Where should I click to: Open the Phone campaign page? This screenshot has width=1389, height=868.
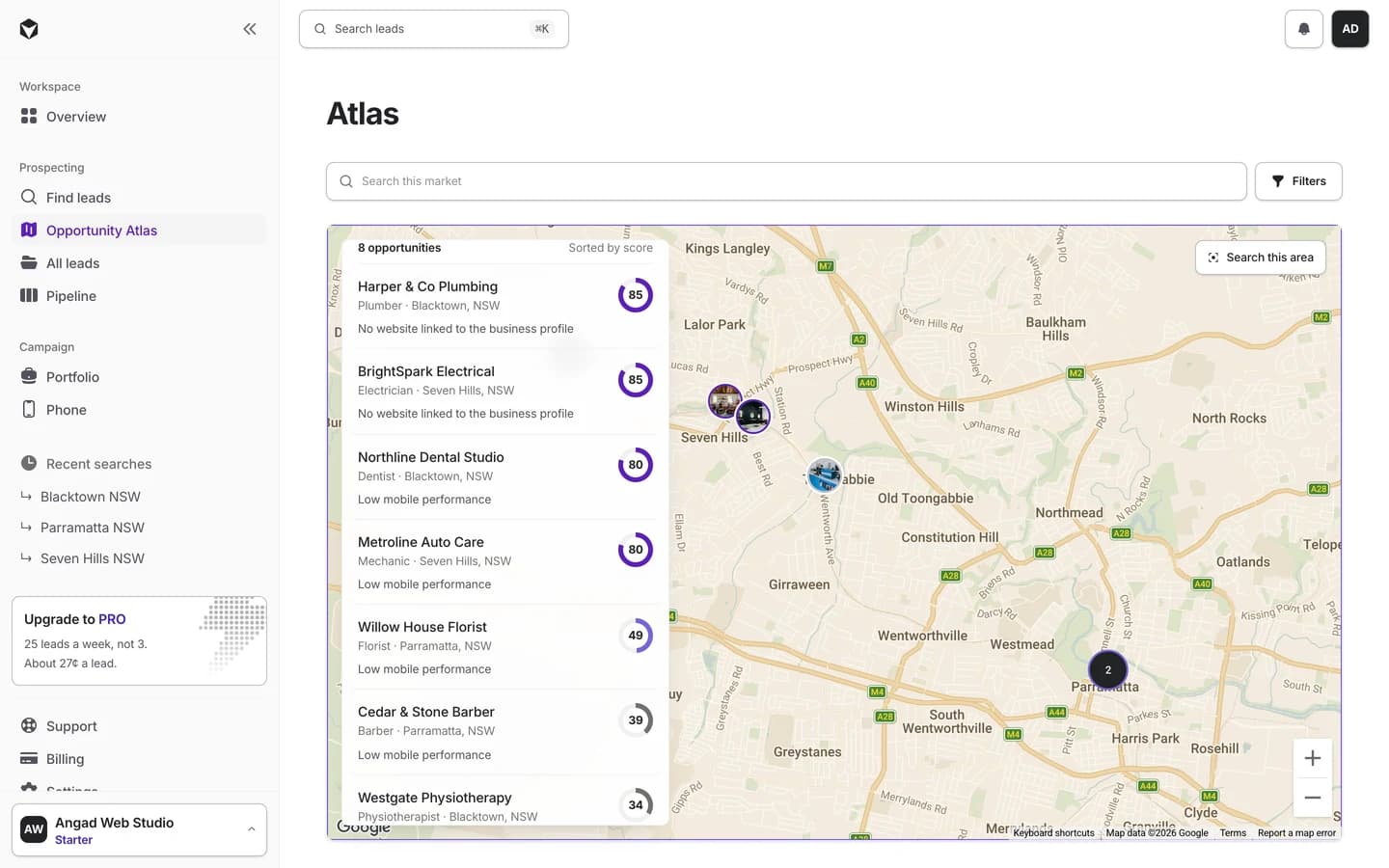pos(139,409)
